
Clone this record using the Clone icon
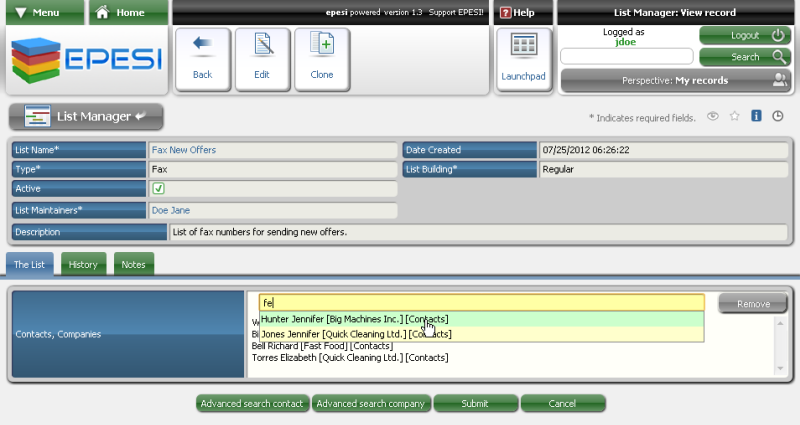click(x=321, y=57)
